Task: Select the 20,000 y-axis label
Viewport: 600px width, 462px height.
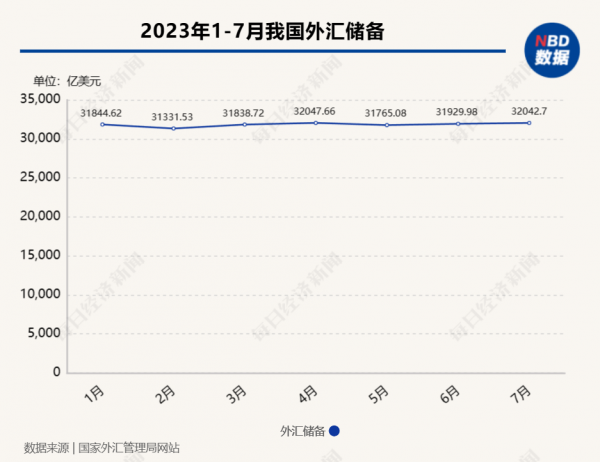Action: (41, 216)
